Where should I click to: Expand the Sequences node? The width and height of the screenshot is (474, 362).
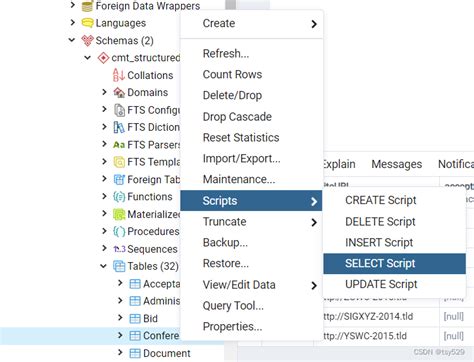tap(104, 248)
